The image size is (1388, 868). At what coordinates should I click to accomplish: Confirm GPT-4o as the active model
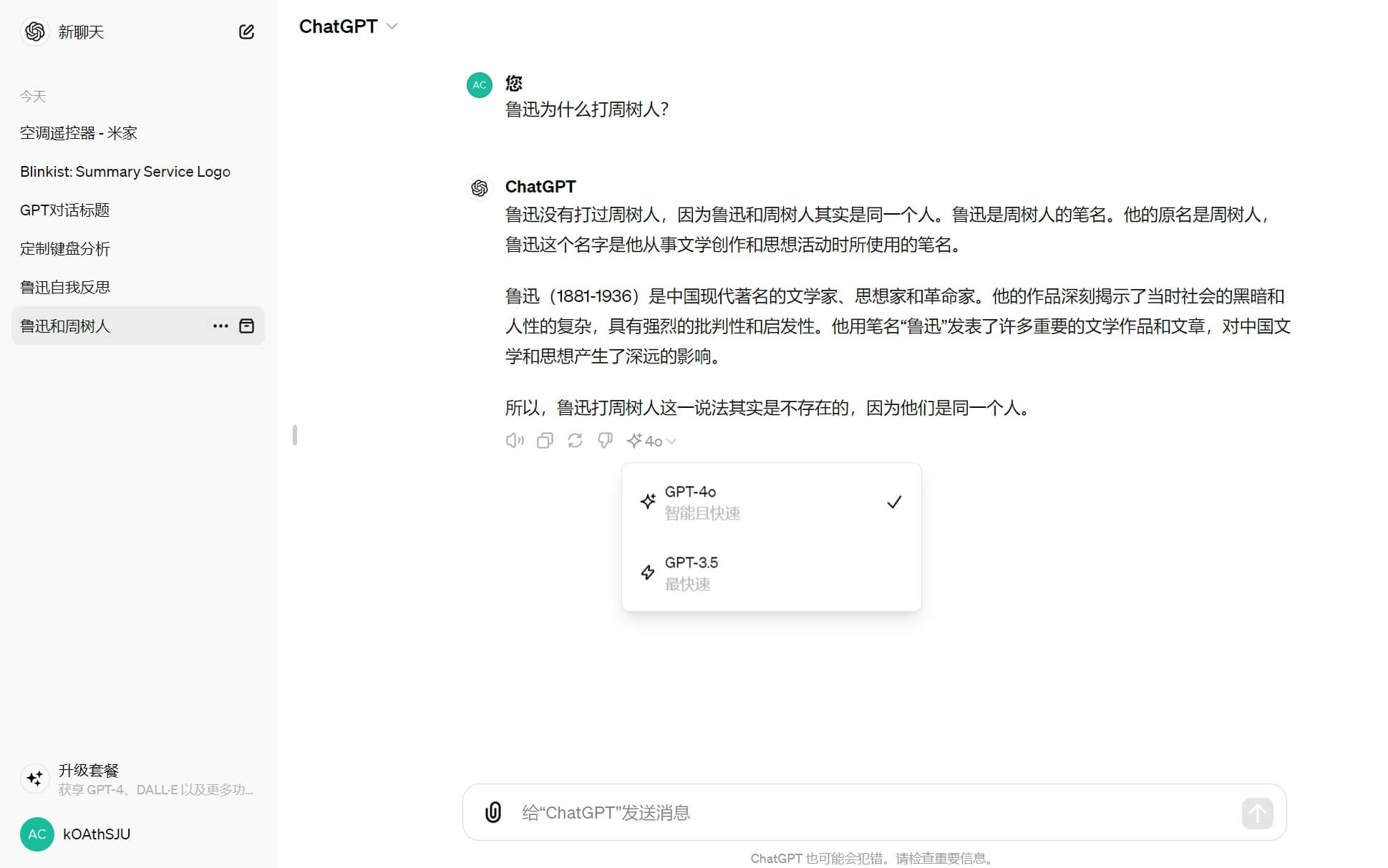click(771, 501)
